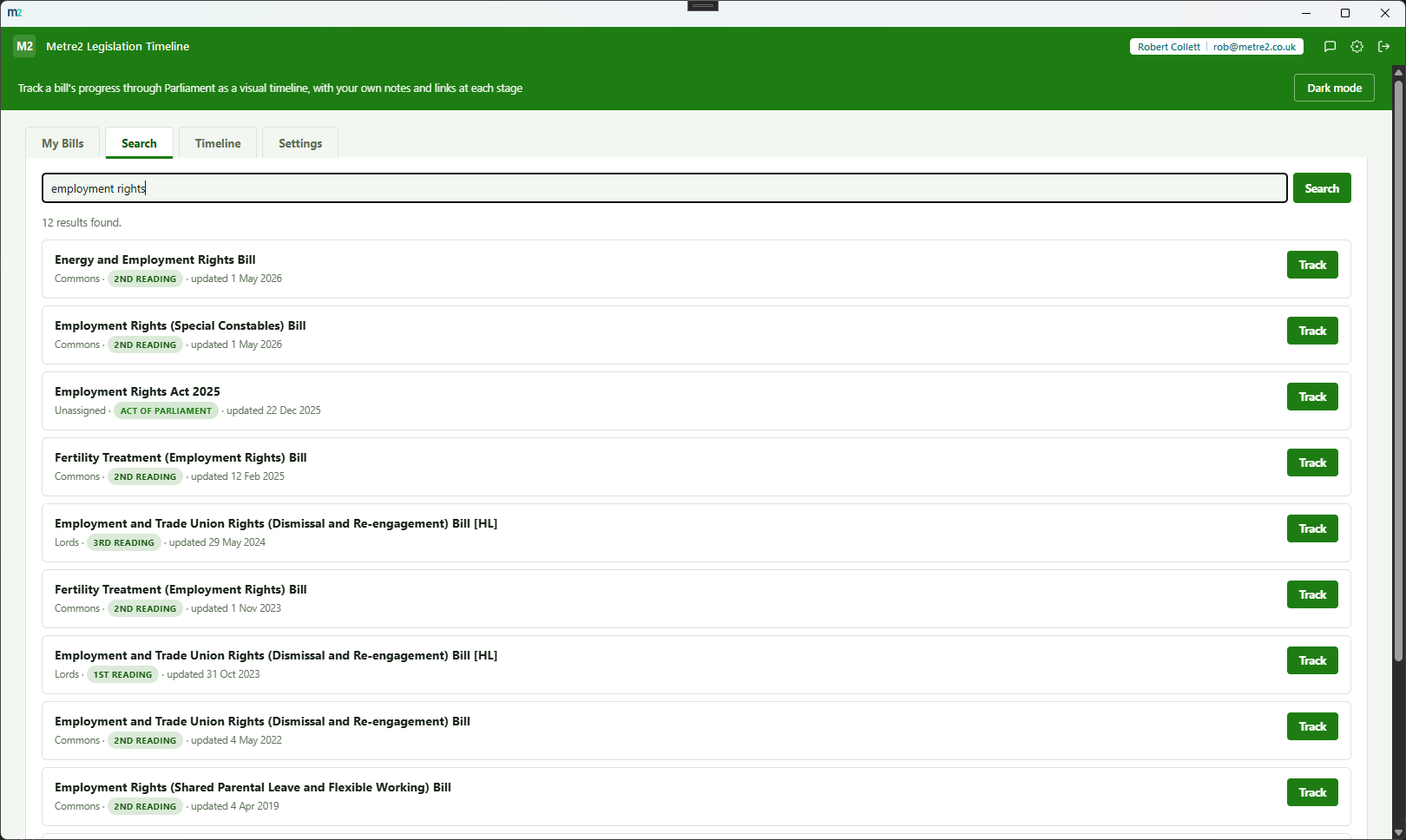1406x840 pixels.
Task: Toggle Dark mode
Action: (1334, 88)
